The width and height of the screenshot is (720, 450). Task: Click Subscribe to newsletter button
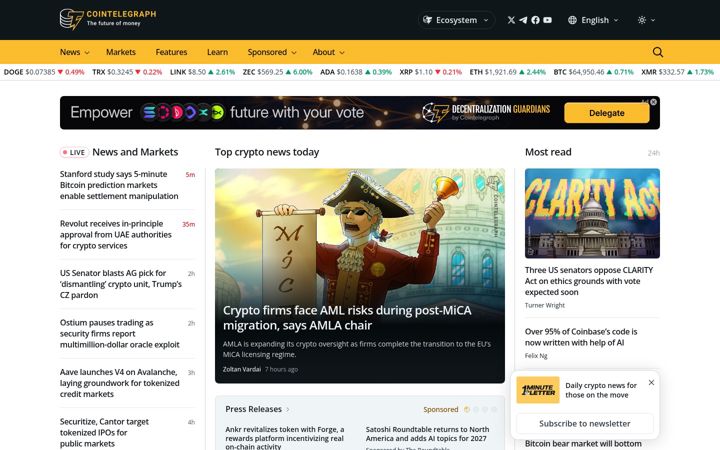585,423
